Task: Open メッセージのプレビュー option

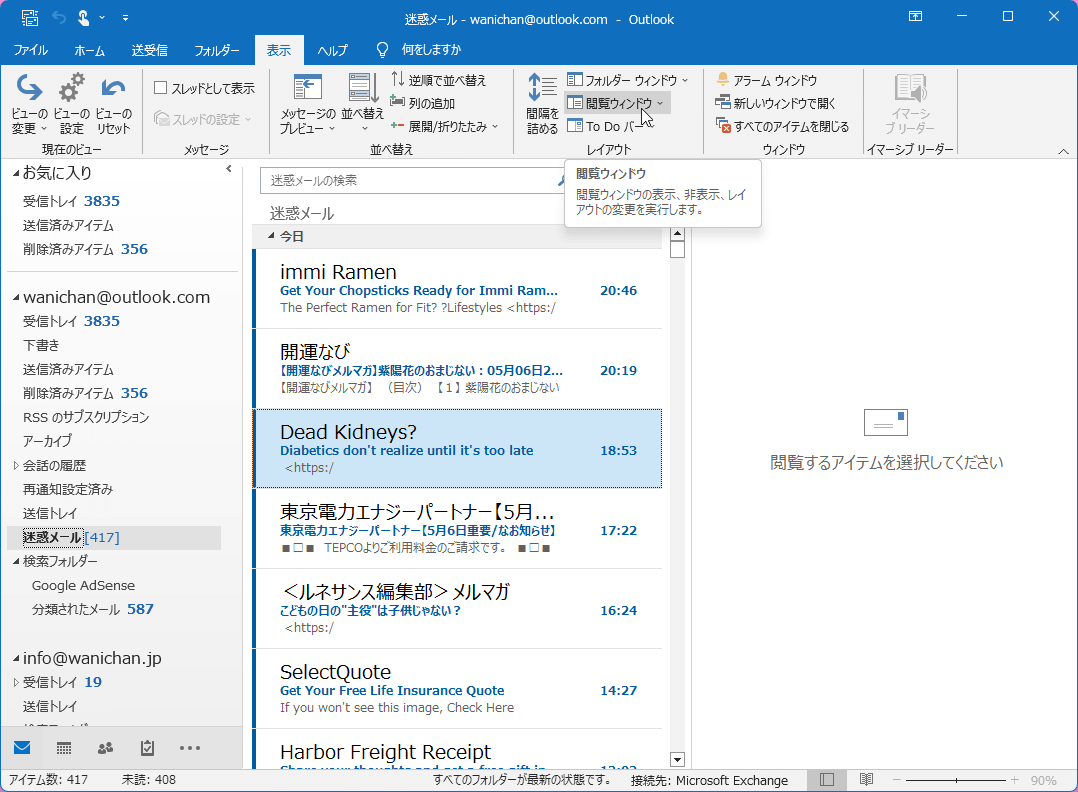Action: (307, 103)
